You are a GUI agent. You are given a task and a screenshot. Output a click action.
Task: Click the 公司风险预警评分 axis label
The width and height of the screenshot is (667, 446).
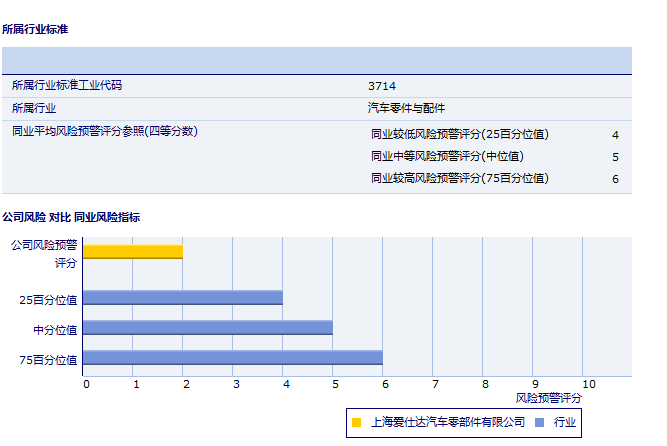(x=44, y=253)
